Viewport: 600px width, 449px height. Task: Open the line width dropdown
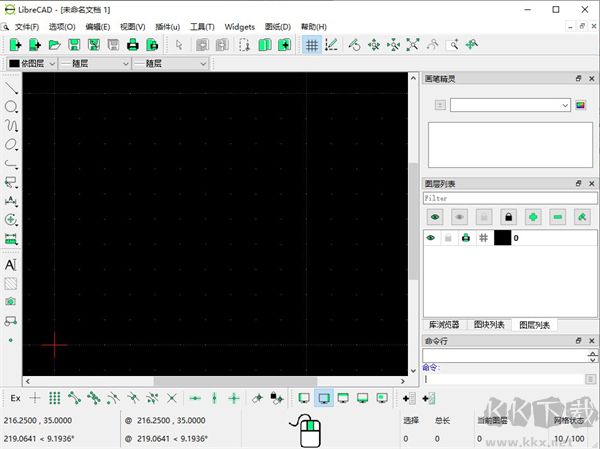[x=95, y=64]
